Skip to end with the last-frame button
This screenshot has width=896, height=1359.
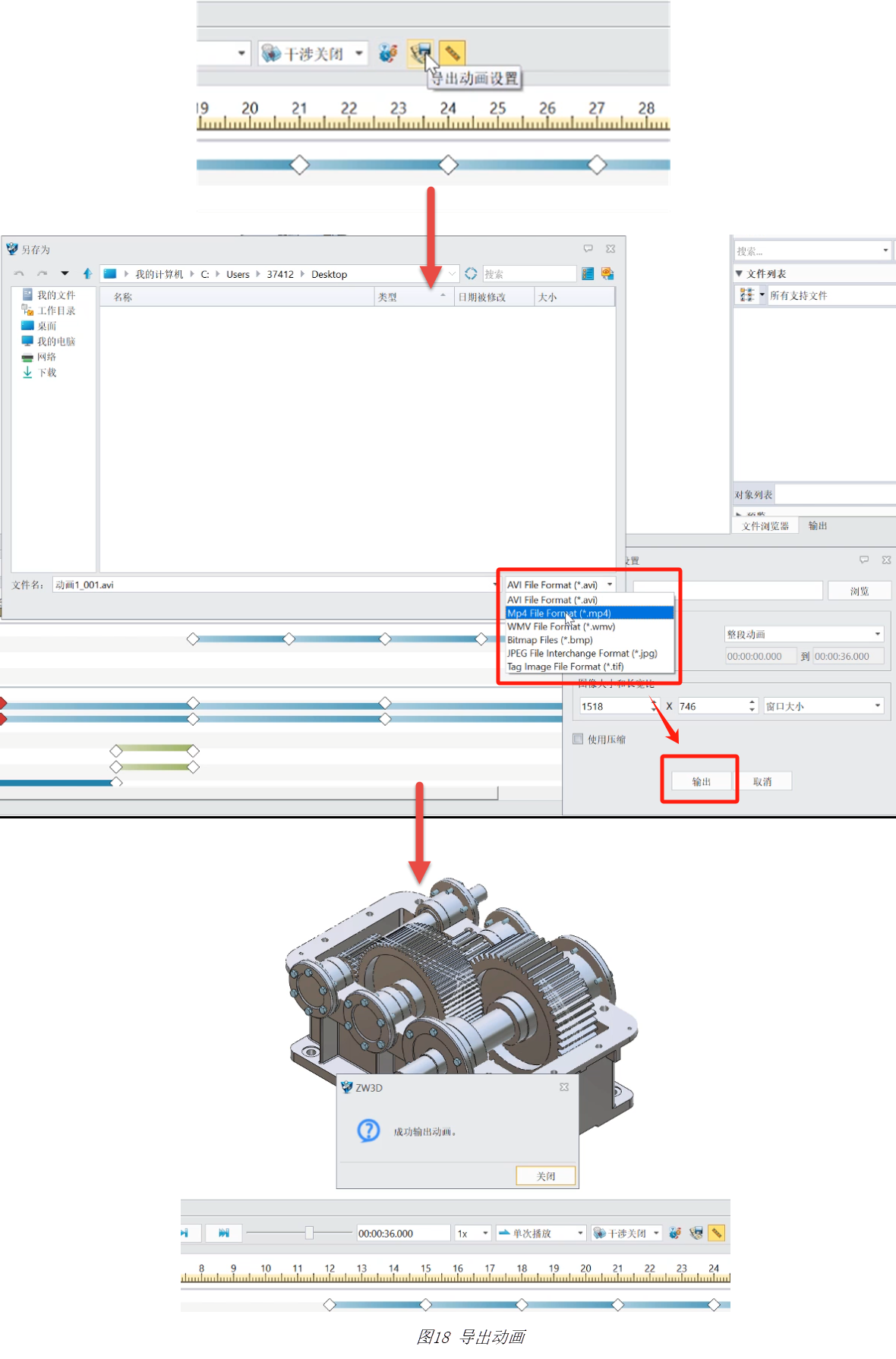tap(224, 1233)
